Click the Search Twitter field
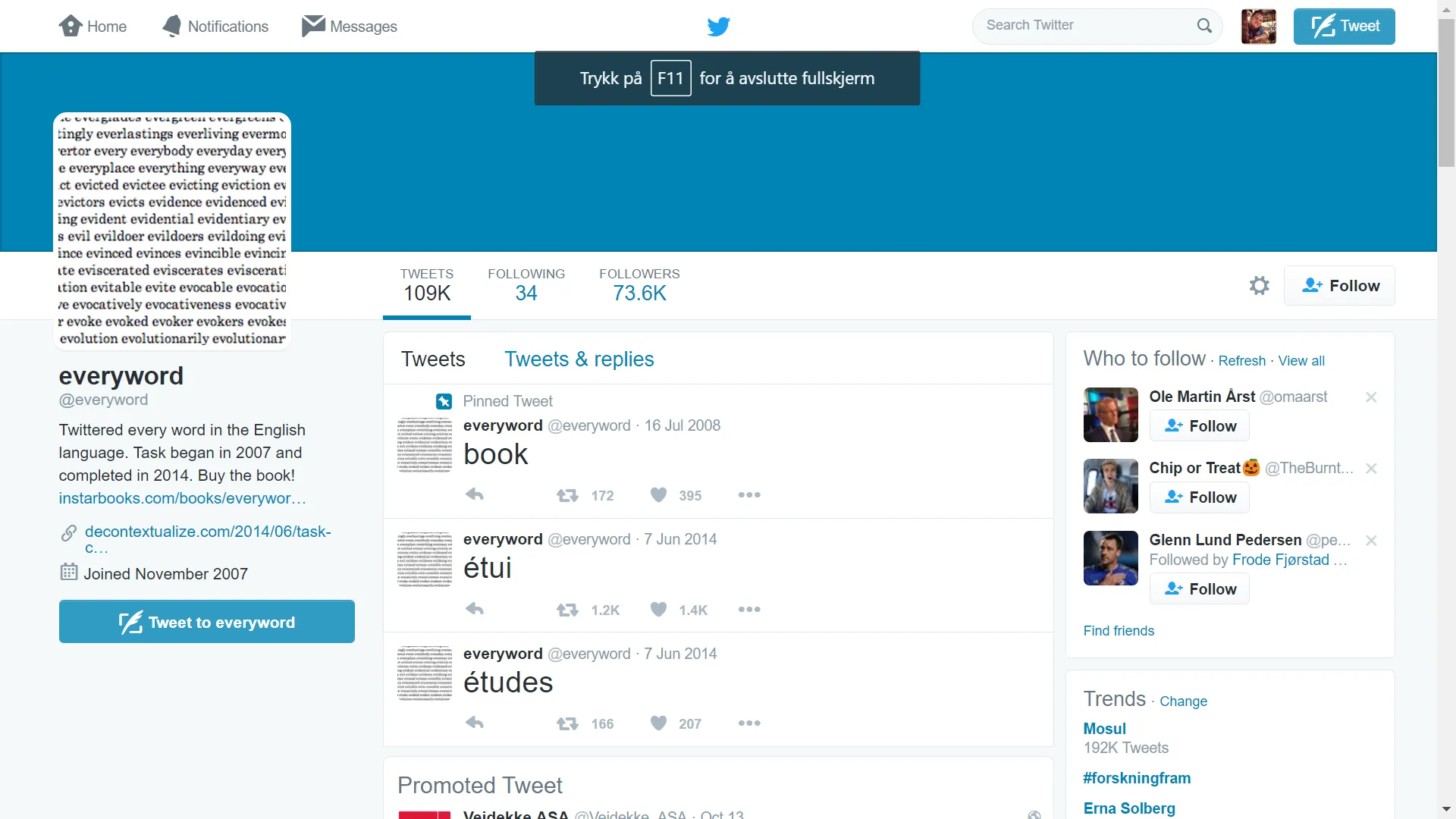This screenshot has width=1456, height=819. [x=1084, y=26]
